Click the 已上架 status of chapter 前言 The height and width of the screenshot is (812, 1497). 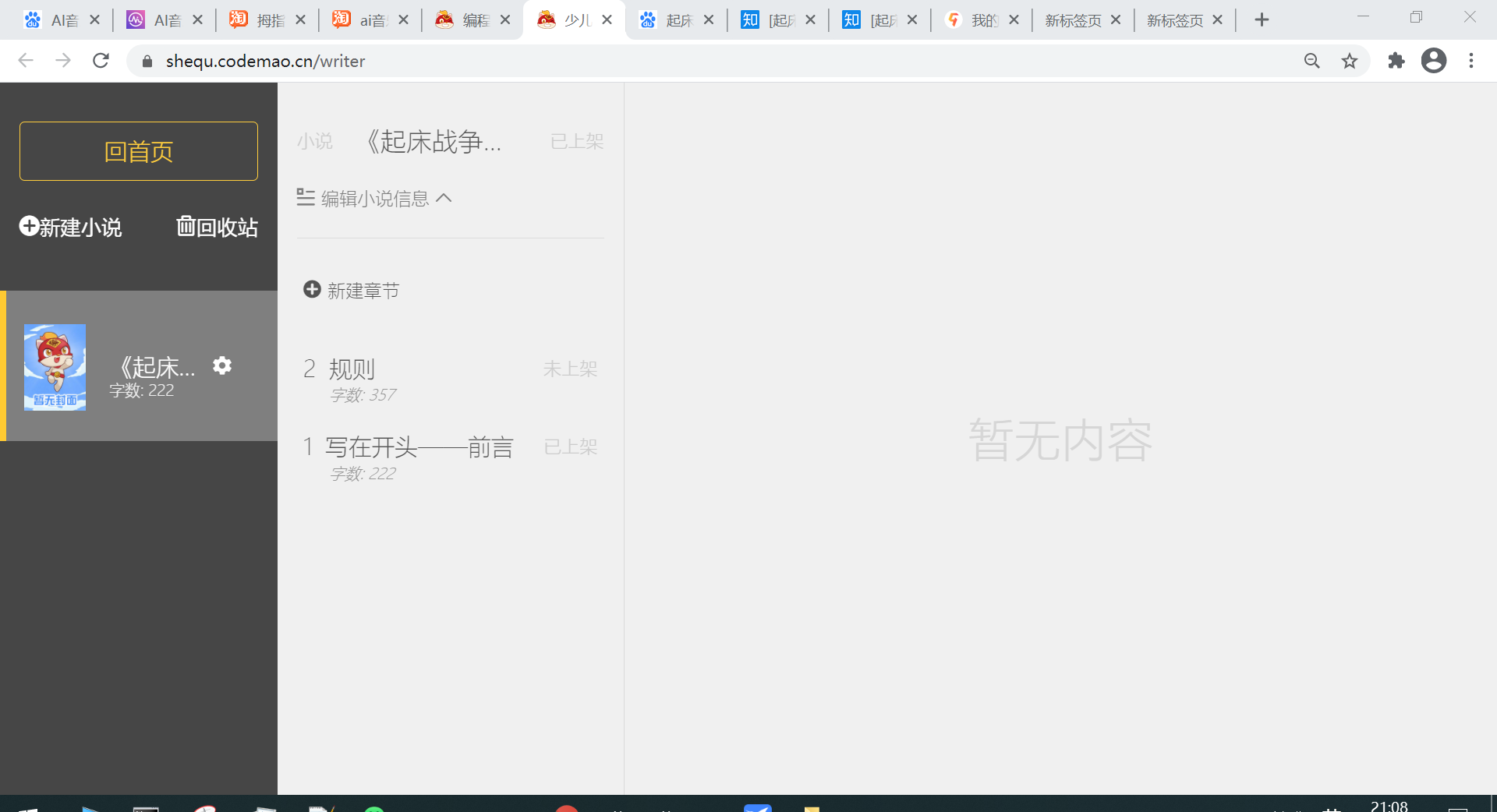coord(570,447)
